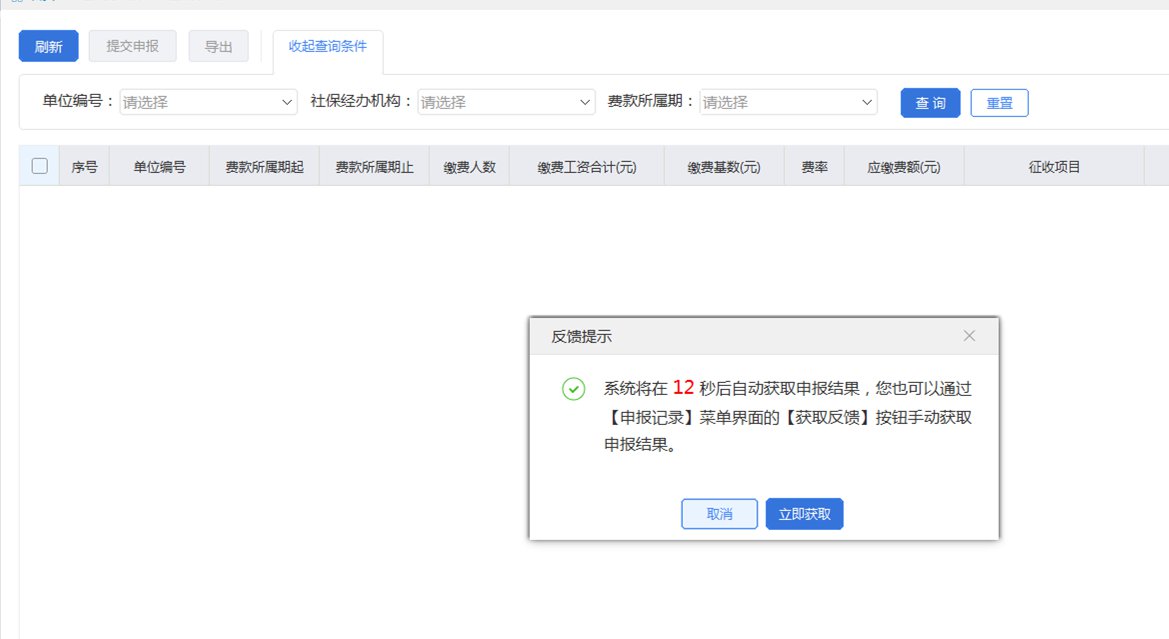Click the green success checkmark icon
Screen dimensions: 1169x639
[x=573, y=389]
